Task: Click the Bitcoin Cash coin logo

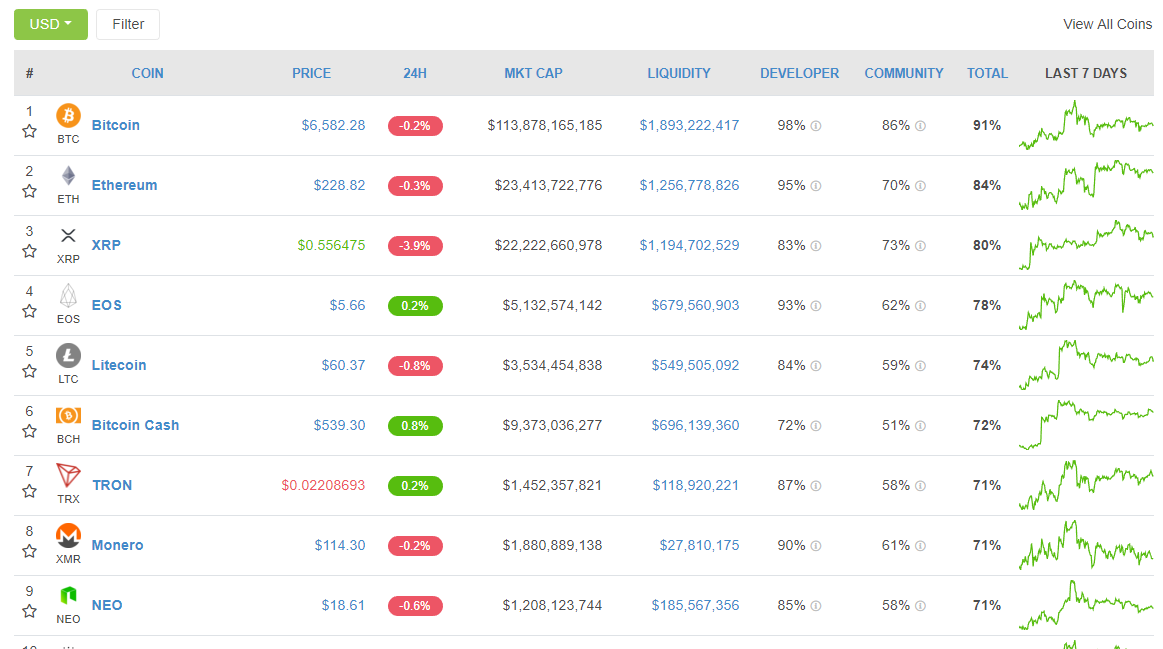Action: pyautogui.click(x=68, y=415)
